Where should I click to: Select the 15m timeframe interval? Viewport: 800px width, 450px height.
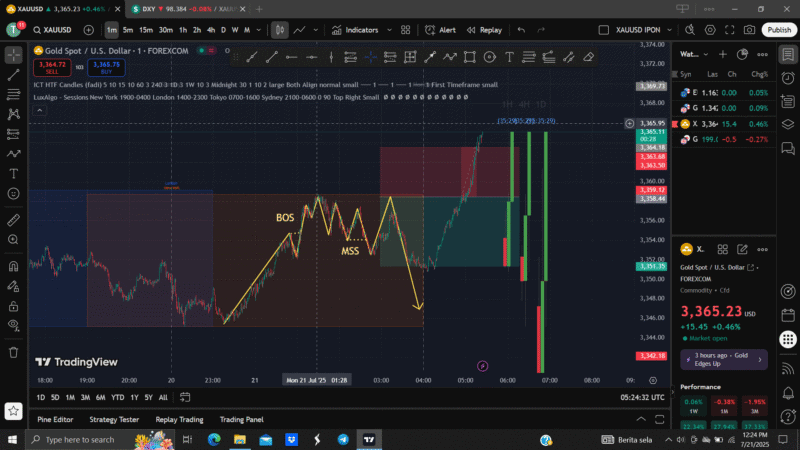point(145,30)
